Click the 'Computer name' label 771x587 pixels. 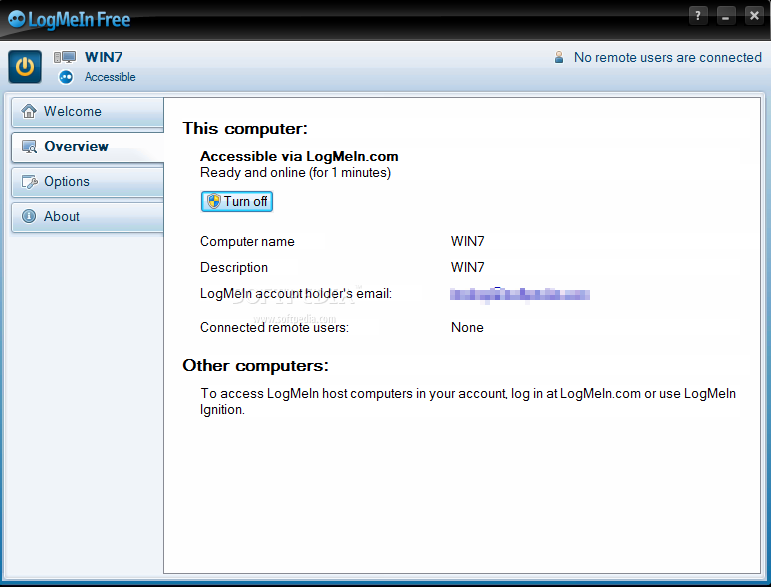coord(247,241)
